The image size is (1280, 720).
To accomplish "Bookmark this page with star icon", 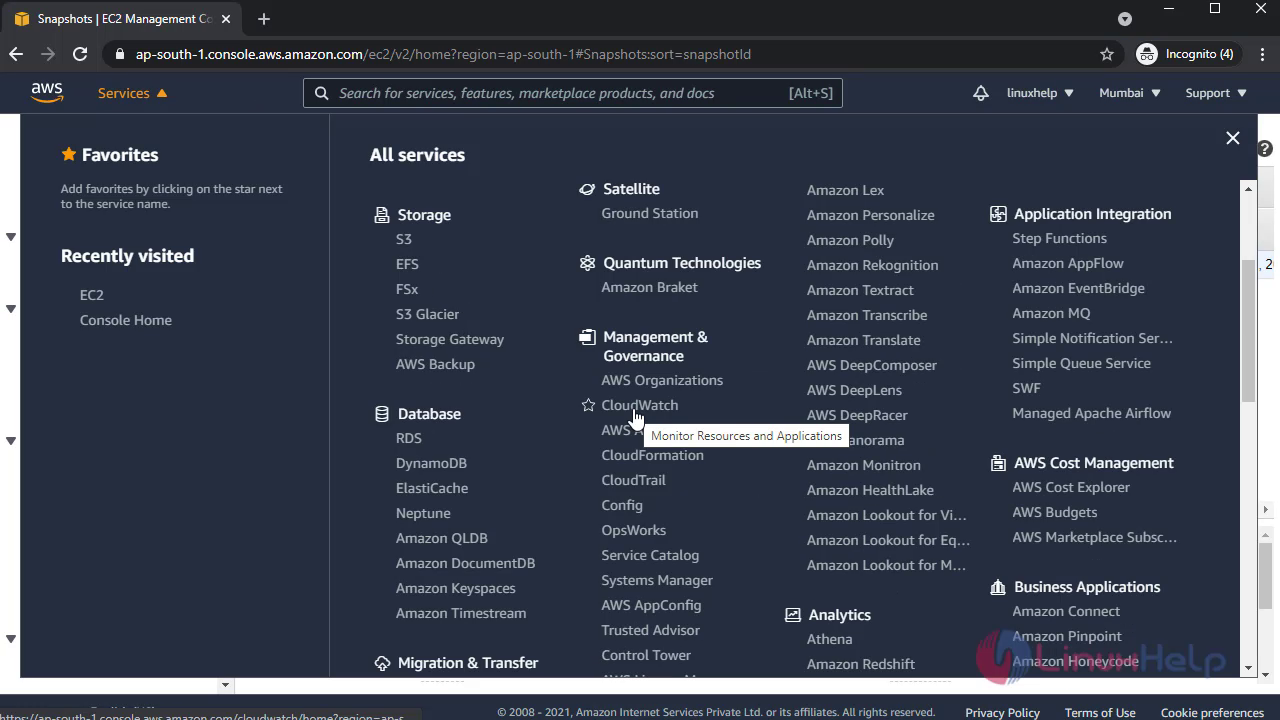I will point(1107,54).
